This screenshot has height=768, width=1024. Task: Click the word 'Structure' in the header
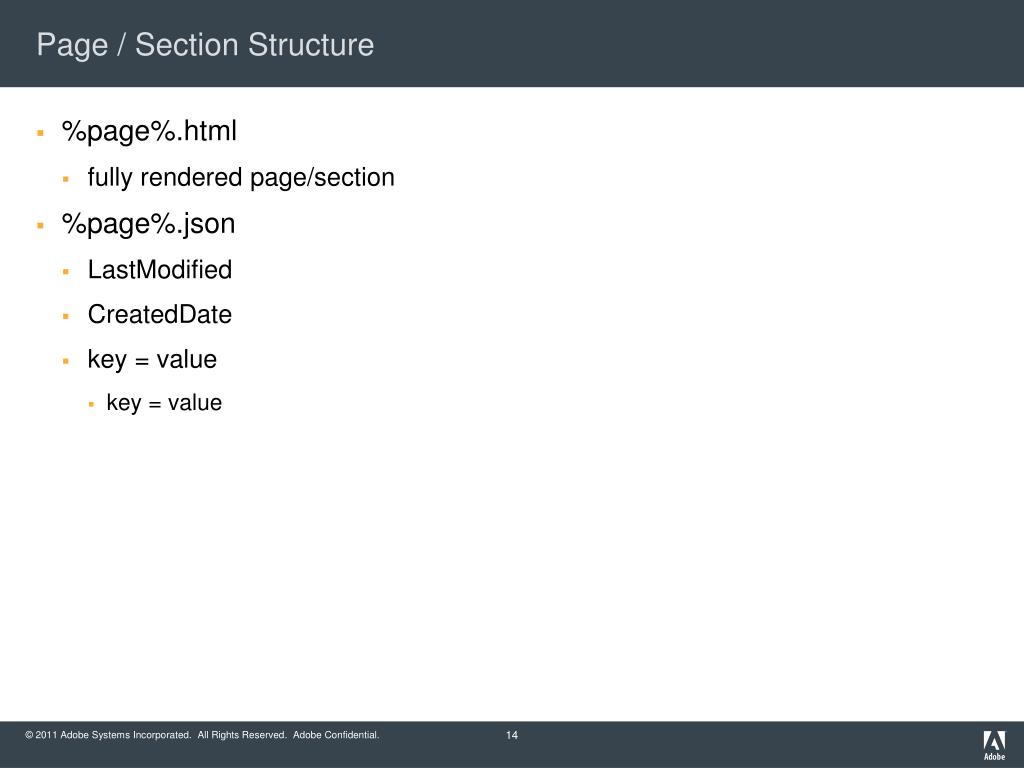(311, 45)
